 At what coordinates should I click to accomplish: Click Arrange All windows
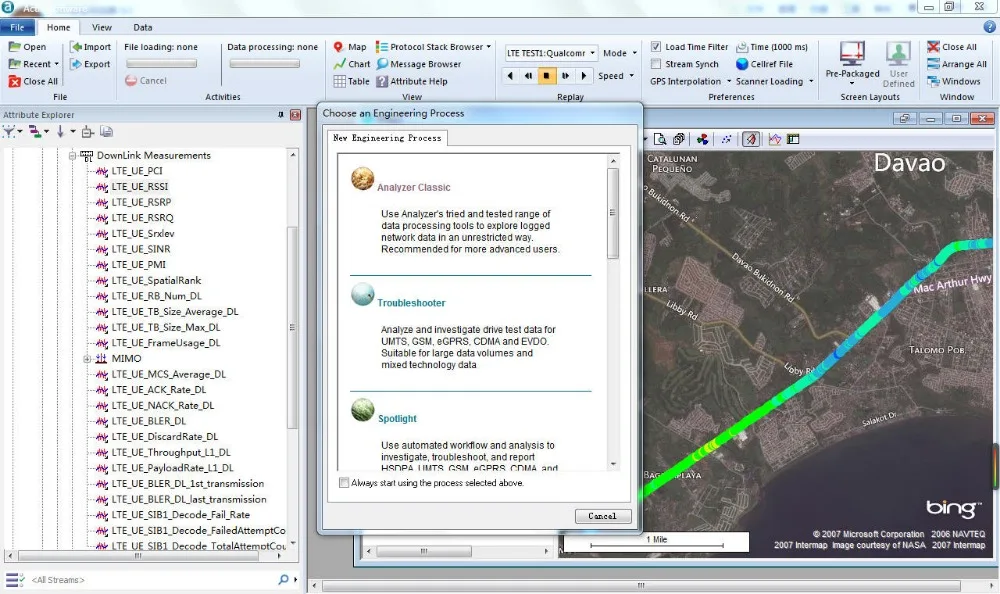pos(957,64)
